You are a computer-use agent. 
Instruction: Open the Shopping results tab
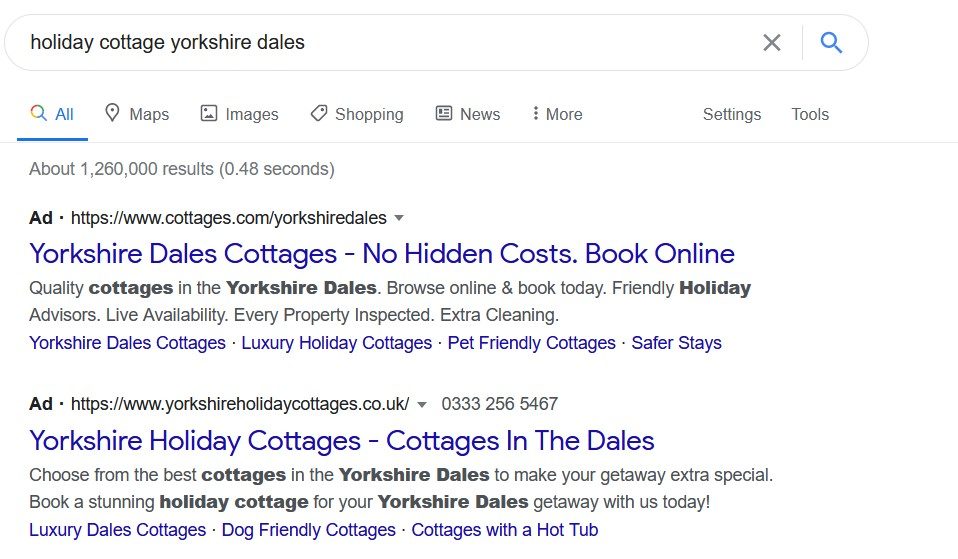pyautogui.click(x=357, y=114)
